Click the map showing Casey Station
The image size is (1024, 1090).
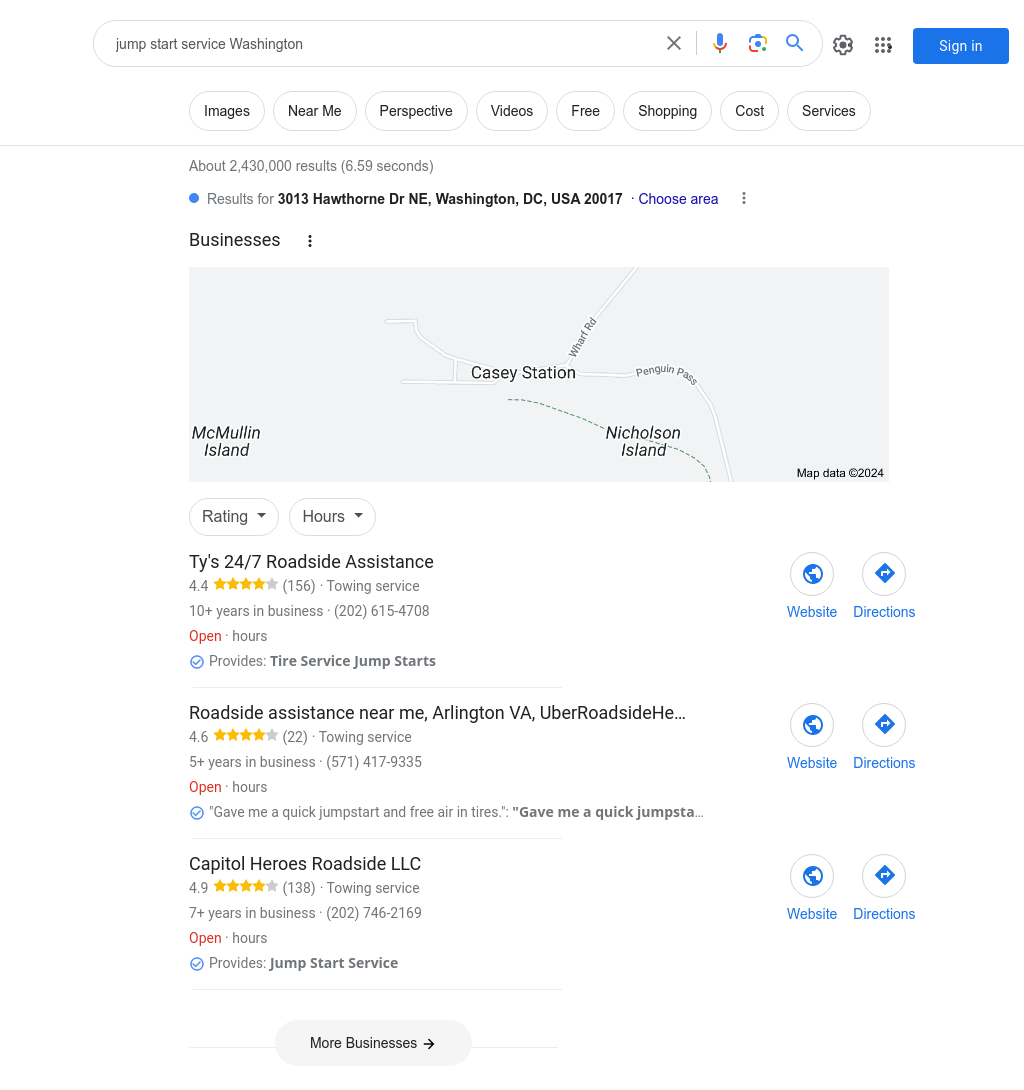click(x=538, y=374)
